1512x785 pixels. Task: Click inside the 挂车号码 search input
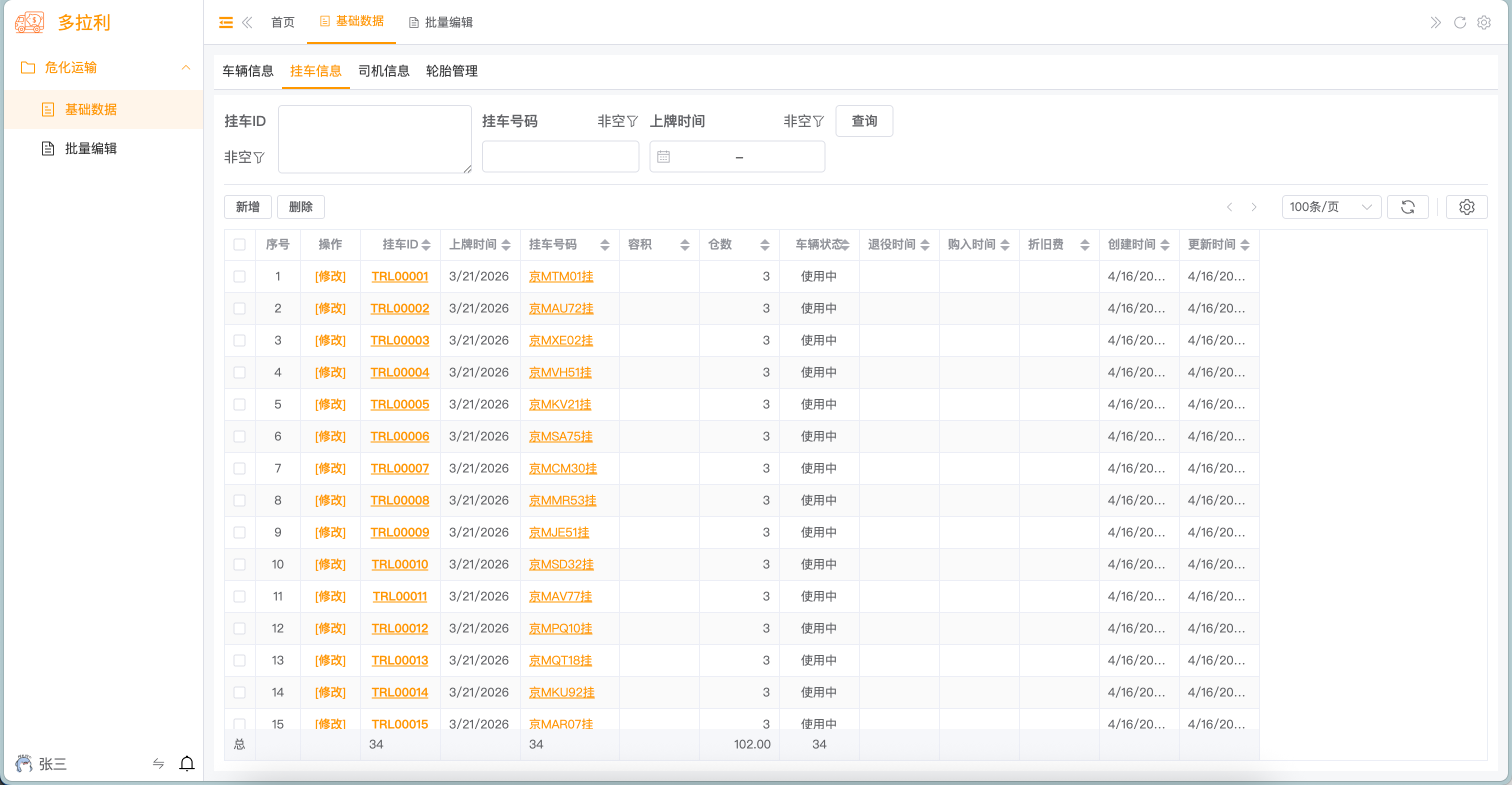point(560,156)
